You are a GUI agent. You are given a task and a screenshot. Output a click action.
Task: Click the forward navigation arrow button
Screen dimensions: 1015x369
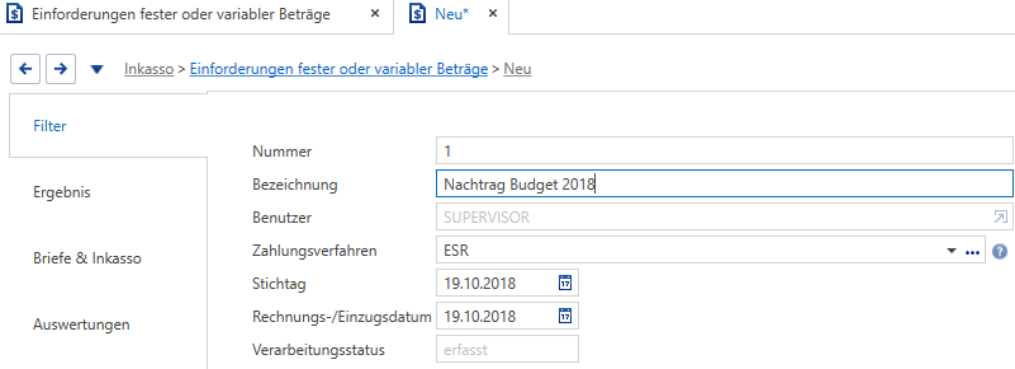(x=61, y=69)
